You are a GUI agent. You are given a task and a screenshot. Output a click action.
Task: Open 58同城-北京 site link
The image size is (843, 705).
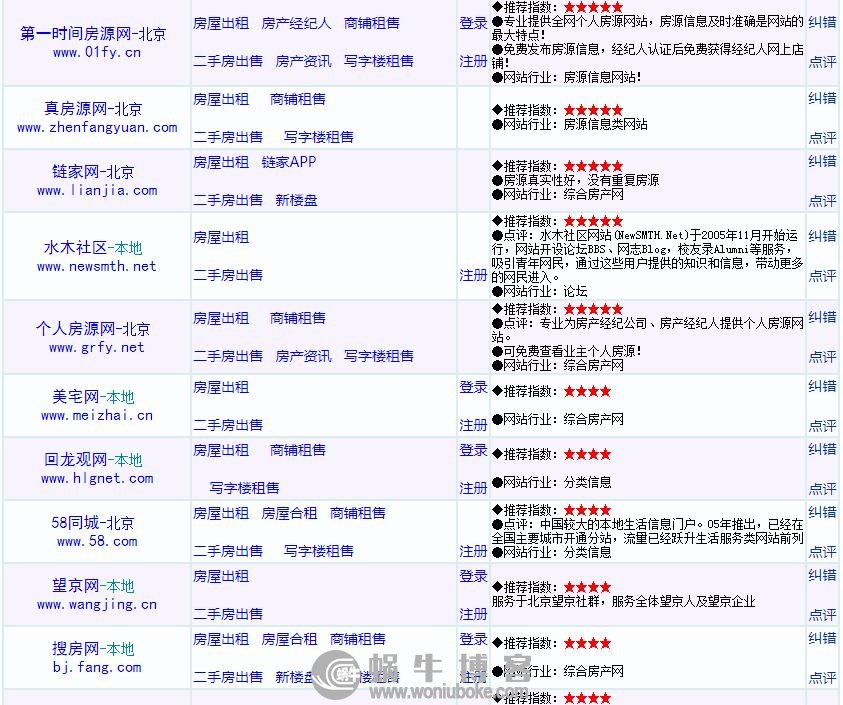coord(94,523)
